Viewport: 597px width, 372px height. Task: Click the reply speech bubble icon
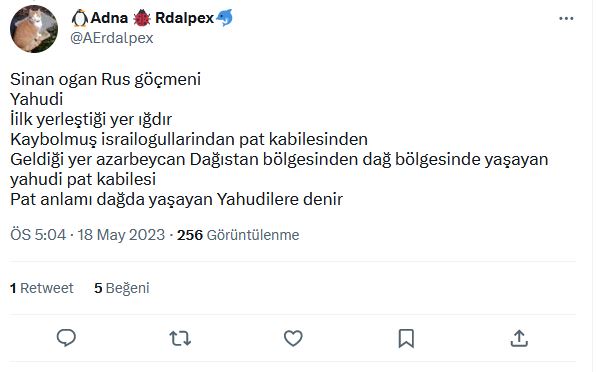coord(66,338)
